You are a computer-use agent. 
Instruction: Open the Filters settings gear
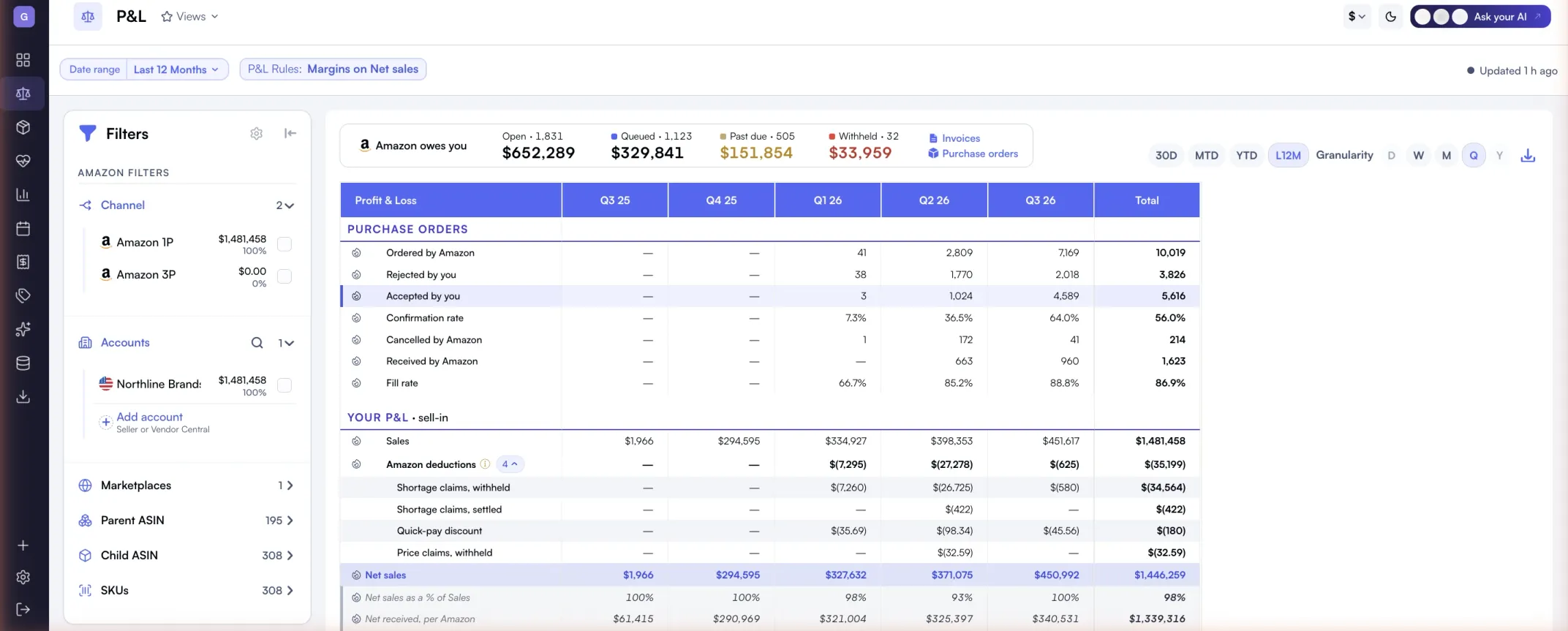(256, 133)
